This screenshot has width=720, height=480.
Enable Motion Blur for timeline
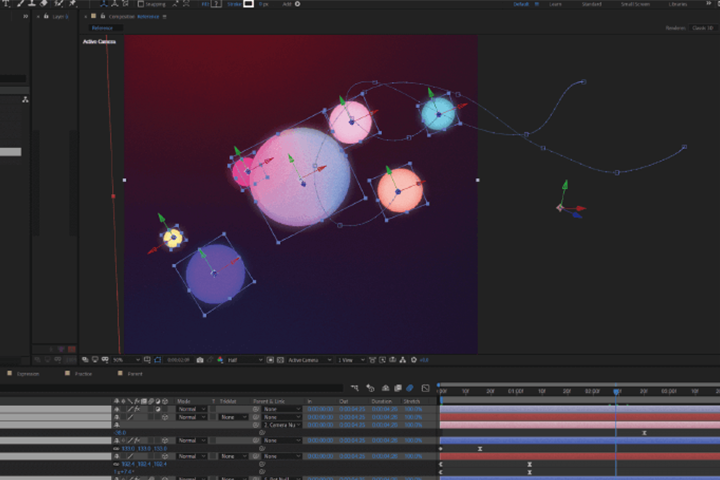(x=410, y=388)
